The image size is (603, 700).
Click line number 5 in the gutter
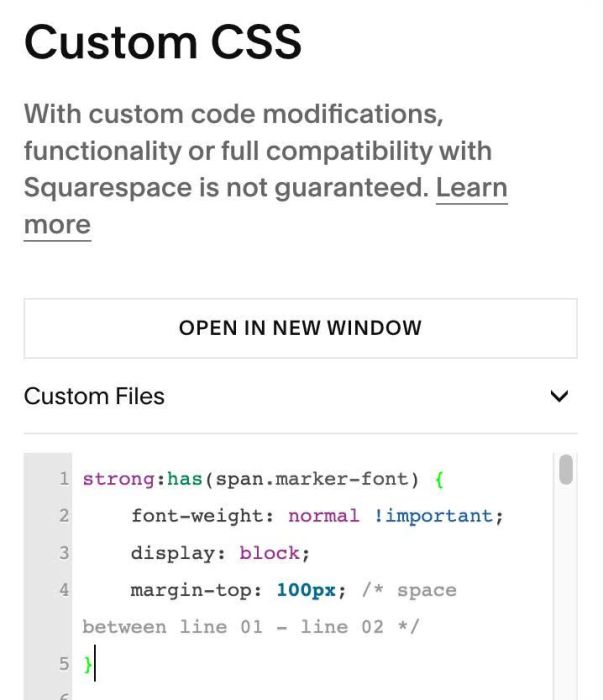coord(64,664)
